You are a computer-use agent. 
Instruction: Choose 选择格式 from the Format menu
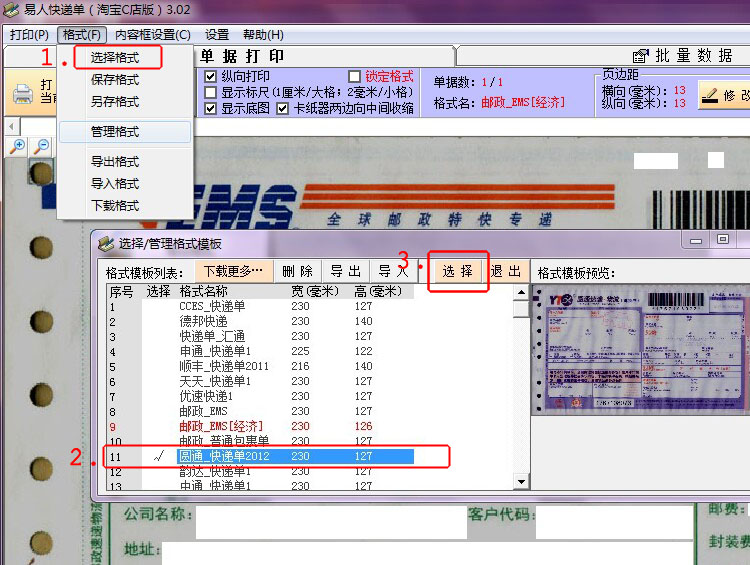(115, 57)
